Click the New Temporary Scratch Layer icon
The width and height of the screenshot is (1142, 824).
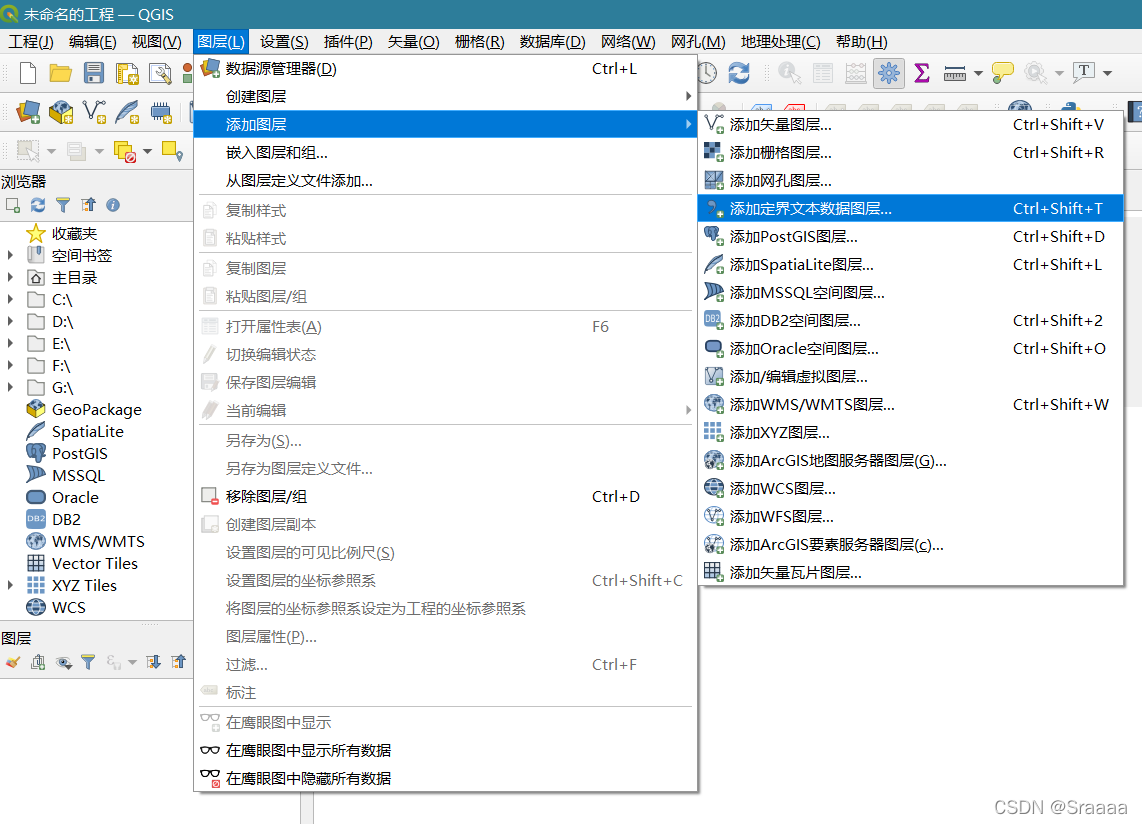(x=160, y=112)
